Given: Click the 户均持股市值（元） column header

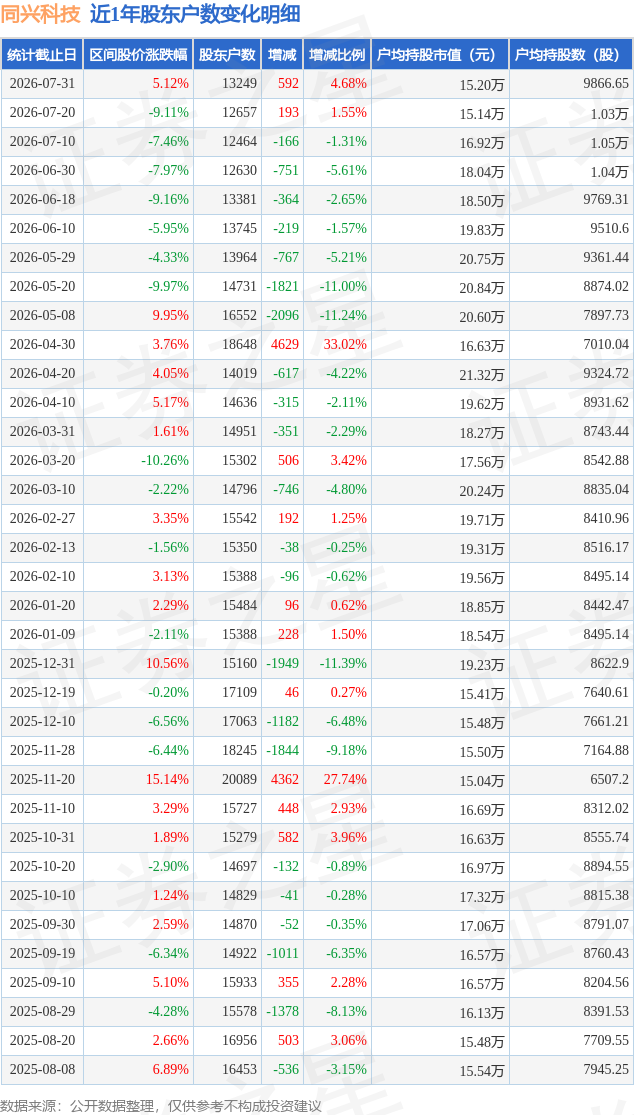Looking at the screenshot, I should coord(440,55).
